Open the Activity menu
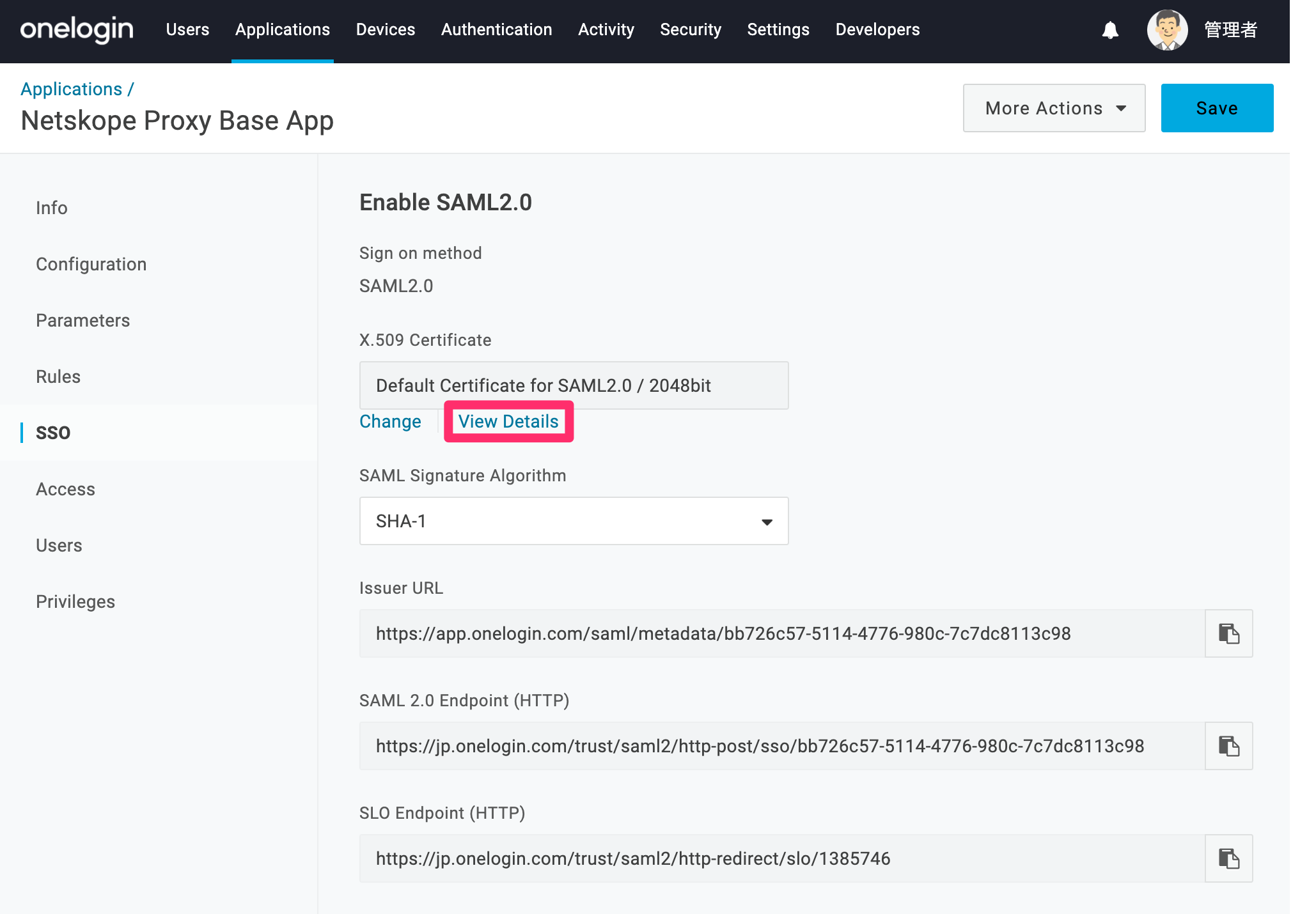The image size is (1316, 914). [x=606, y=30]
